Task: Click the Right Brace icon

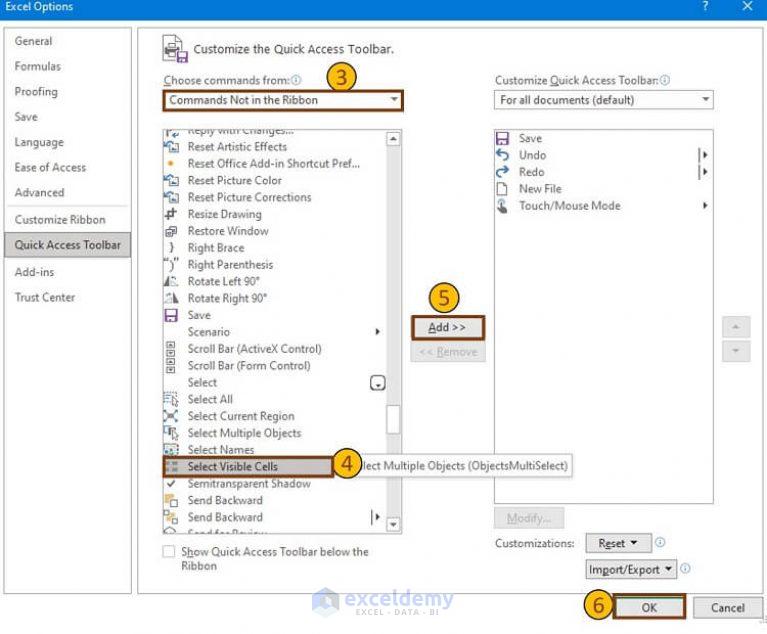Action: click(171, 248)
